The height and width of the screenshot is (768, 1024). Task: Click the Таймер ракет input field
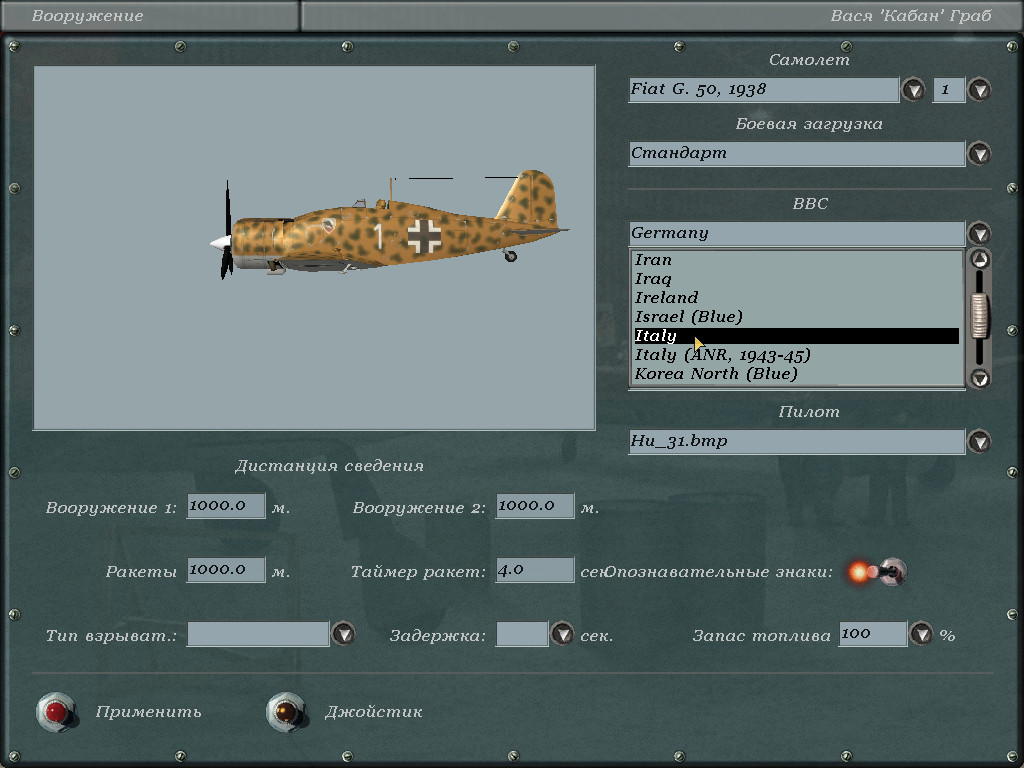point(535,570)
